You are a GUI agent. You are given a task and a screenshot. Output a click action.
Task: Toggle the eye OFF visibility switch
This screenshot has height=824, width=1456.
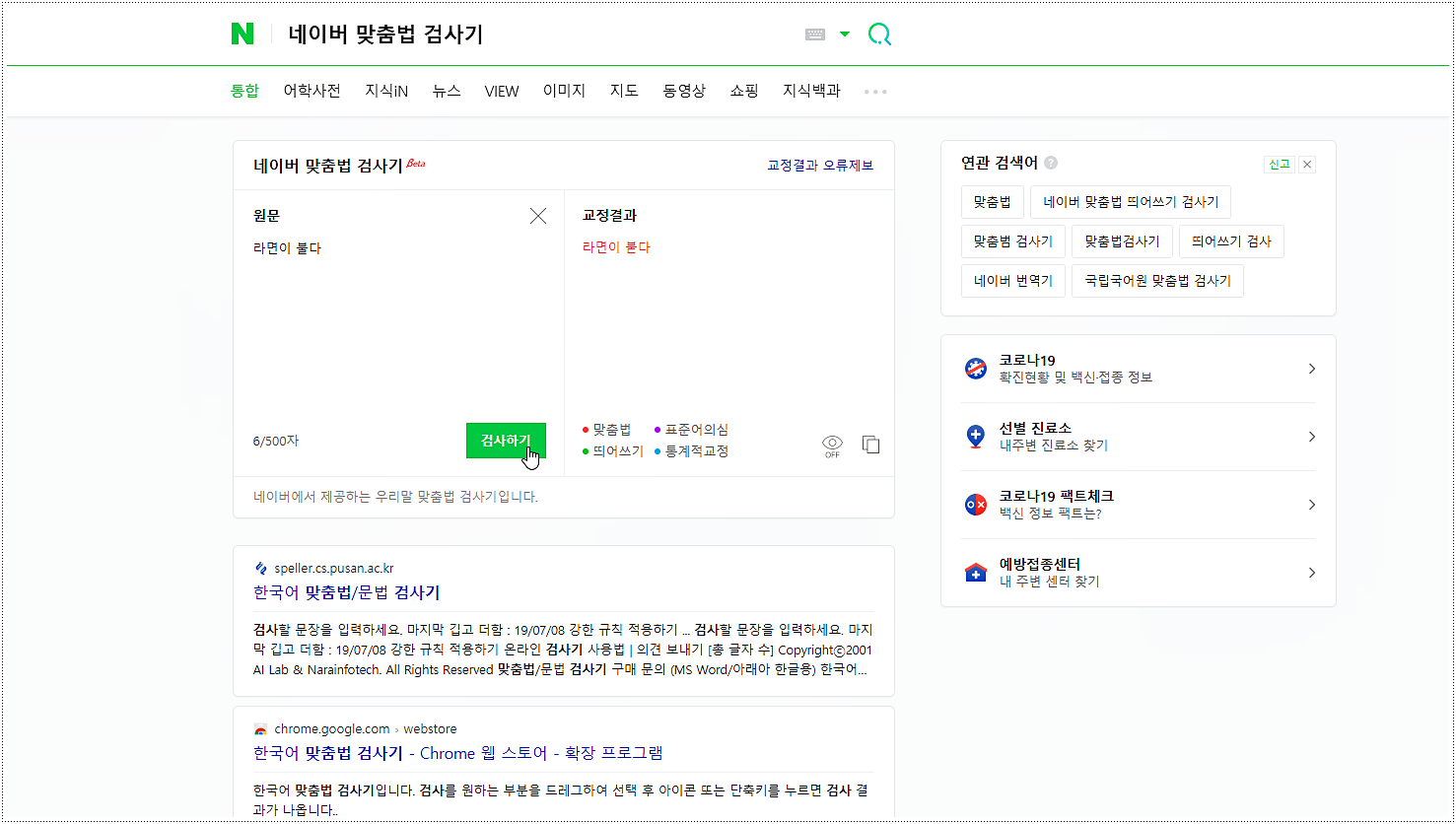(832, 446)
